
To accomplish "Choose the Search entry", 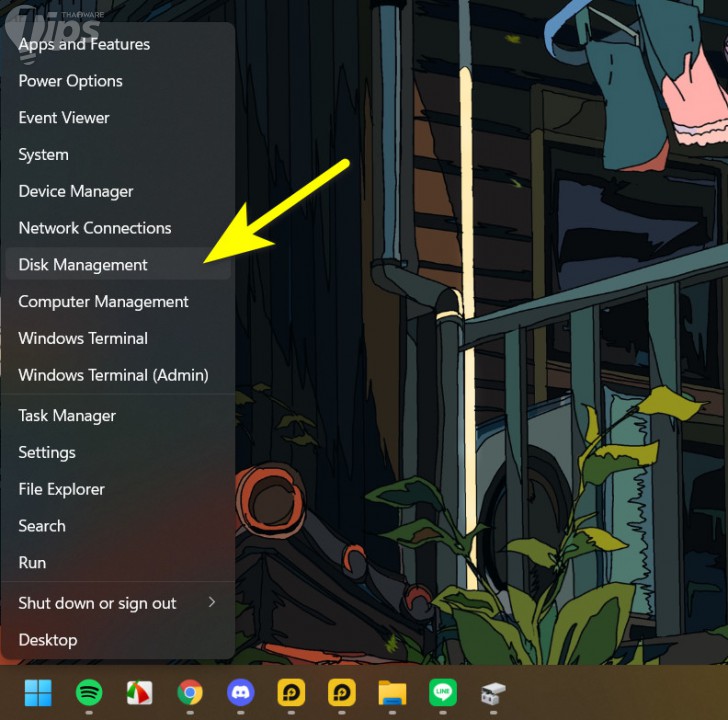I will (118, 525).
